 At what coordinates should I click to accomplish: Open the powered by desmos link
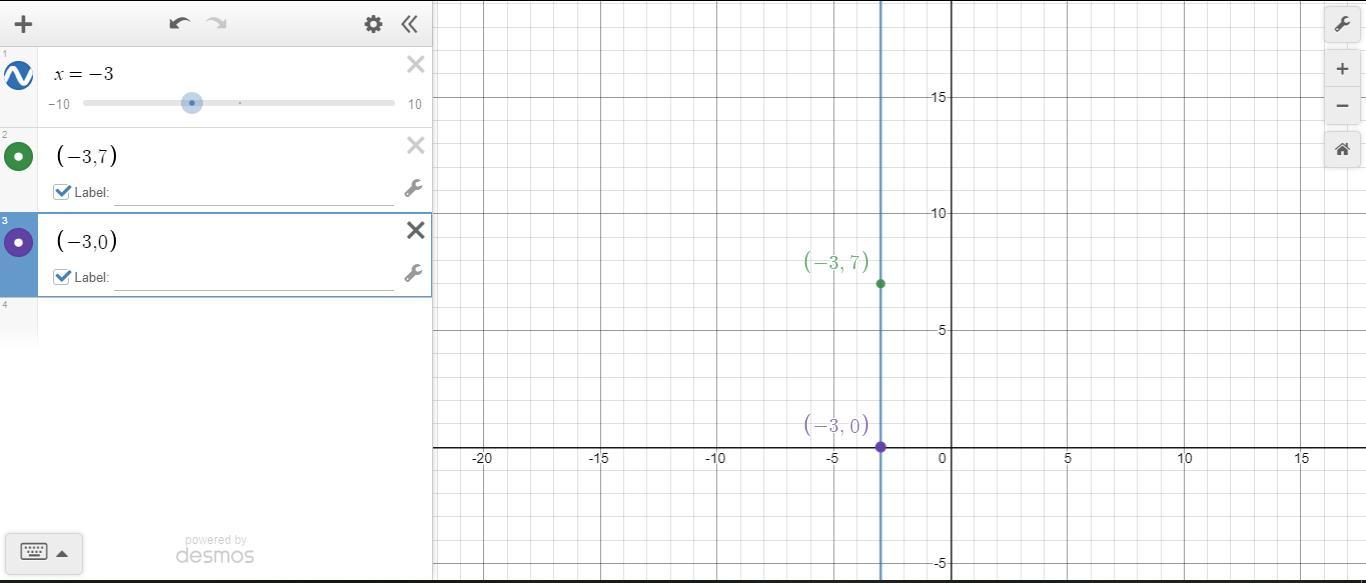tap(215, 550)
